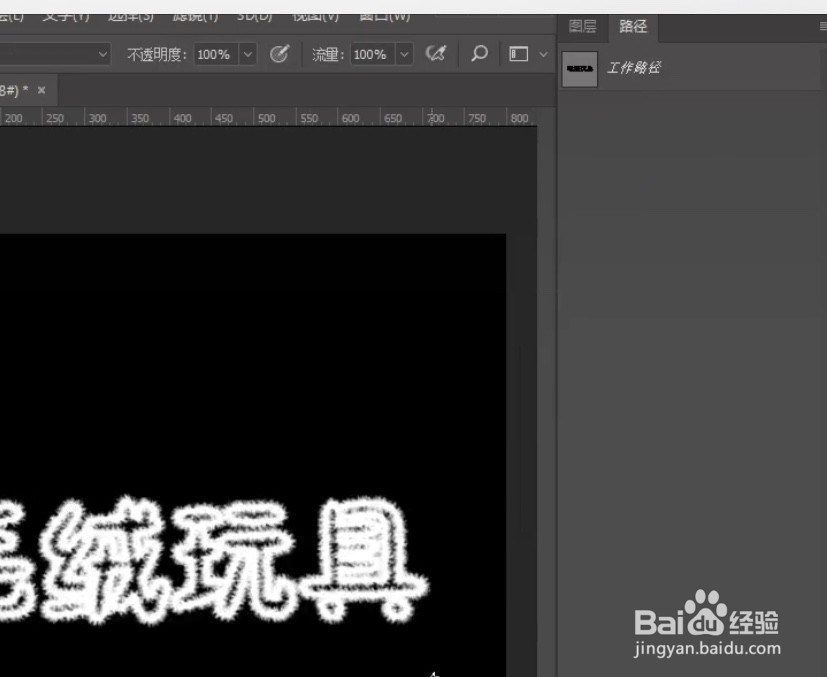Image resolution: width=827 pixels, height=677 pixels.
Task: Open the 滤镜 Filter menu
Action: tap(193, 15)
